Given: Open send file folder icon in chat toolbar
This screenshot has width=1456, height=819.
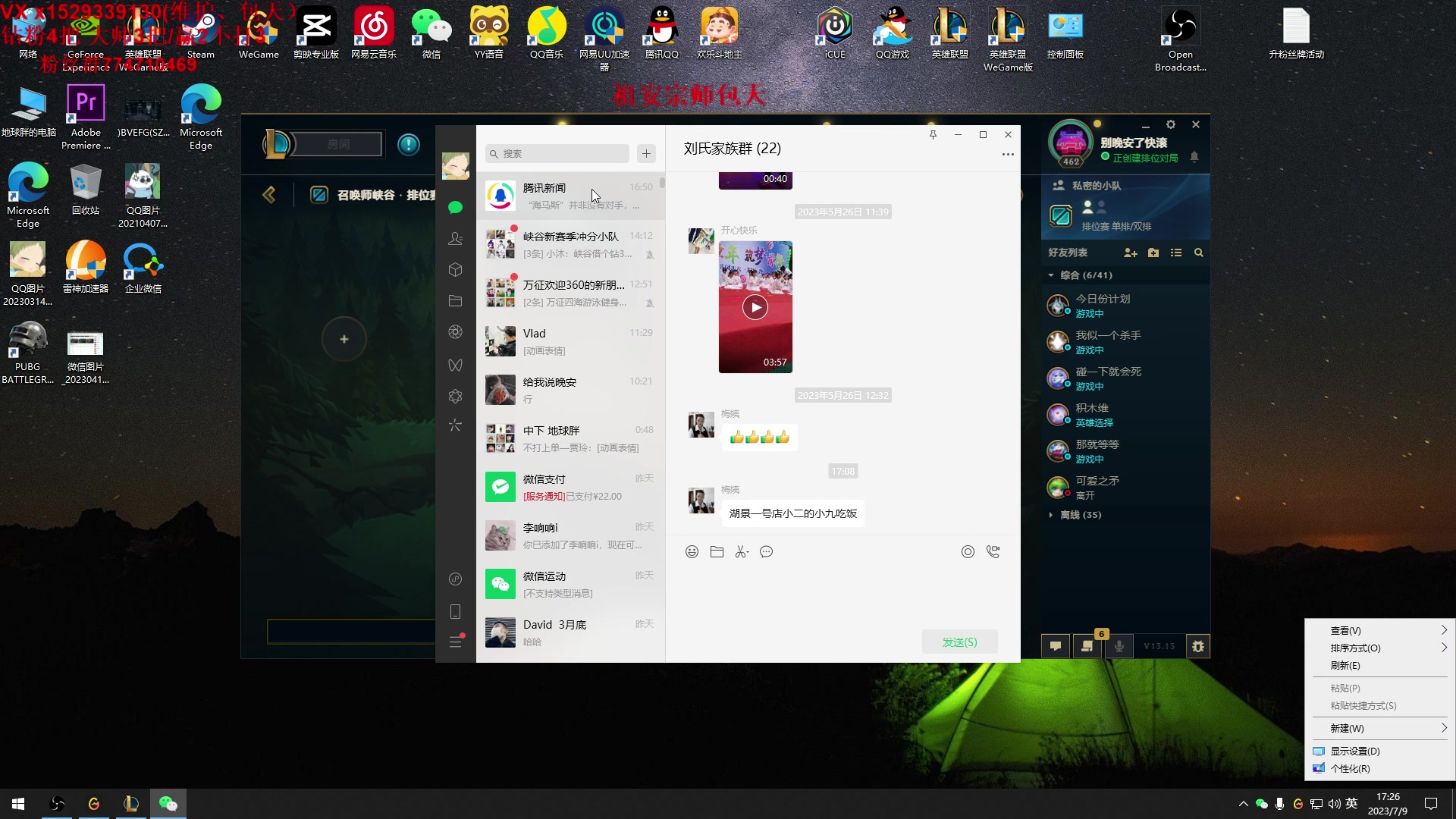Looking at the screenshot, I should 717,552.
